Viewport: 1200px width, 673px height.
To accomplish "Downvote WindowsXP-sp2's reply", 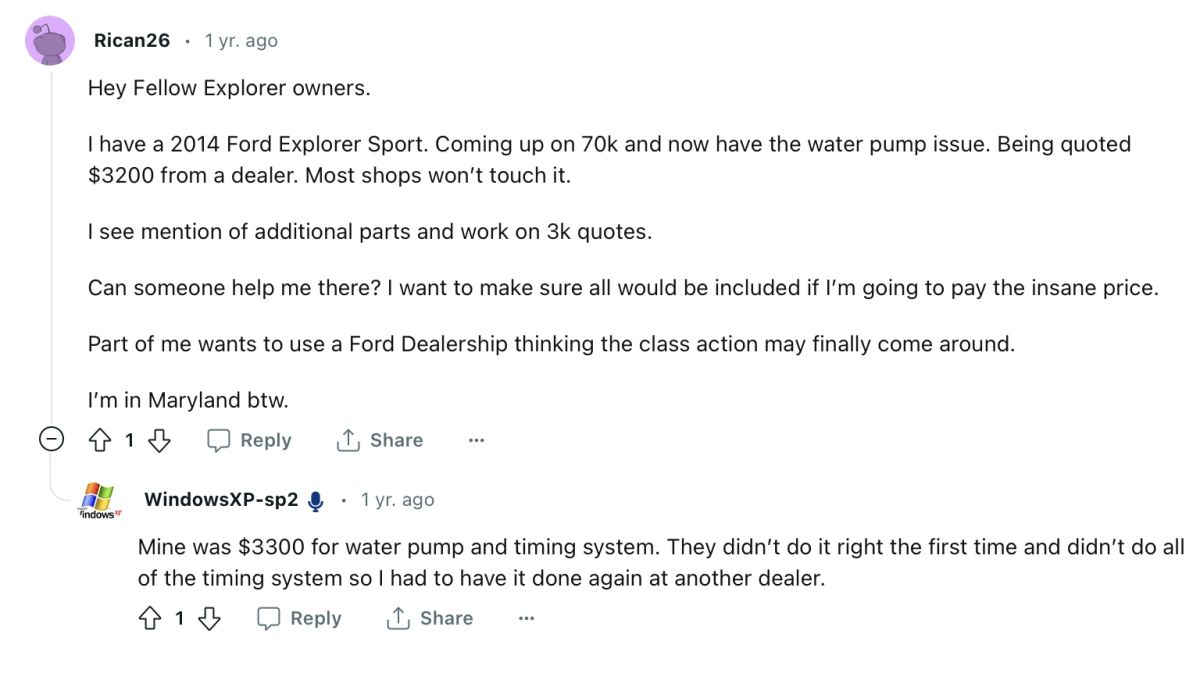I will [x=209, y=619].
